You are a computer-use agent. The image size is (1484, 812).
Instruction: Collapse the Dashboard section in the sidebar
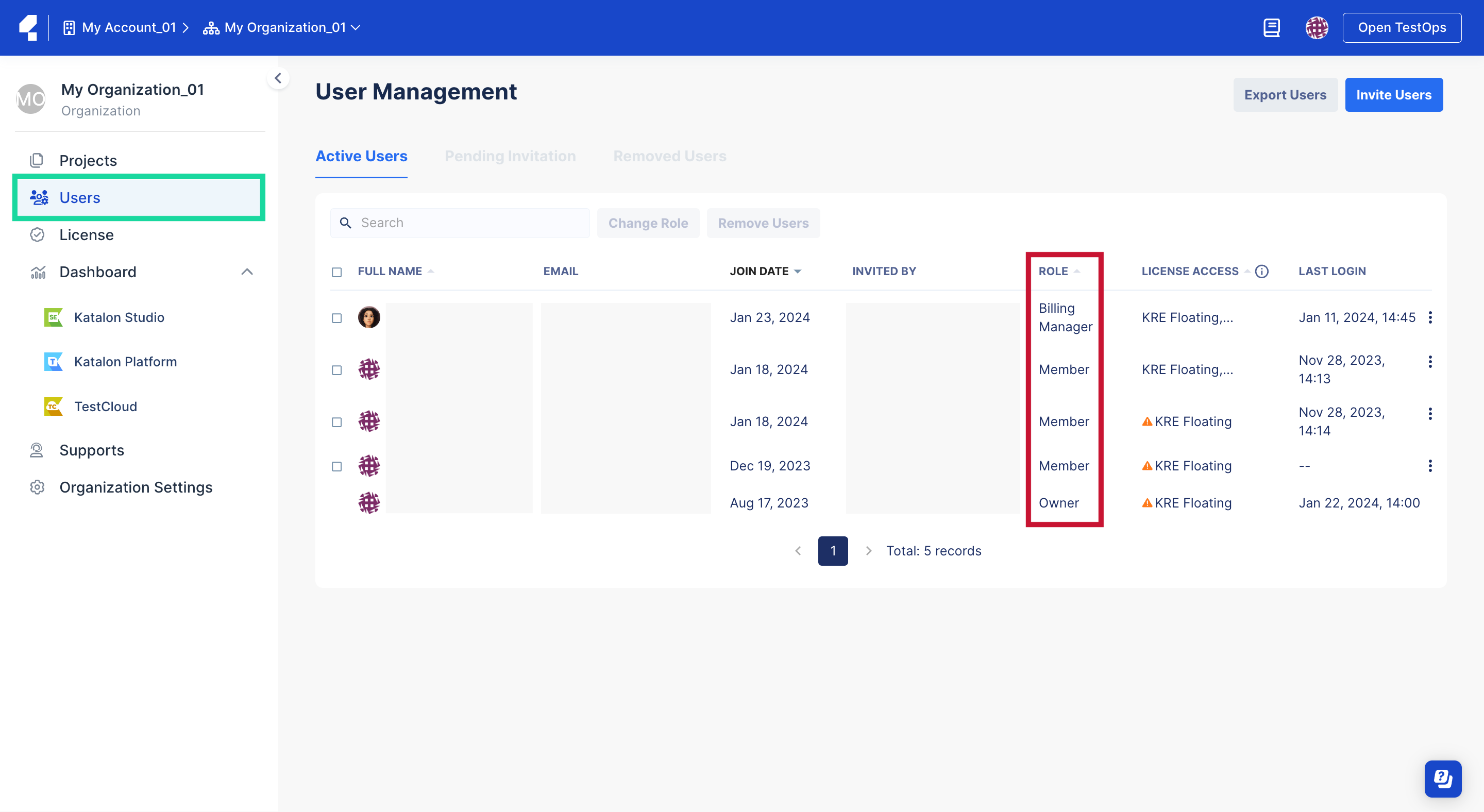pos(247,271)
